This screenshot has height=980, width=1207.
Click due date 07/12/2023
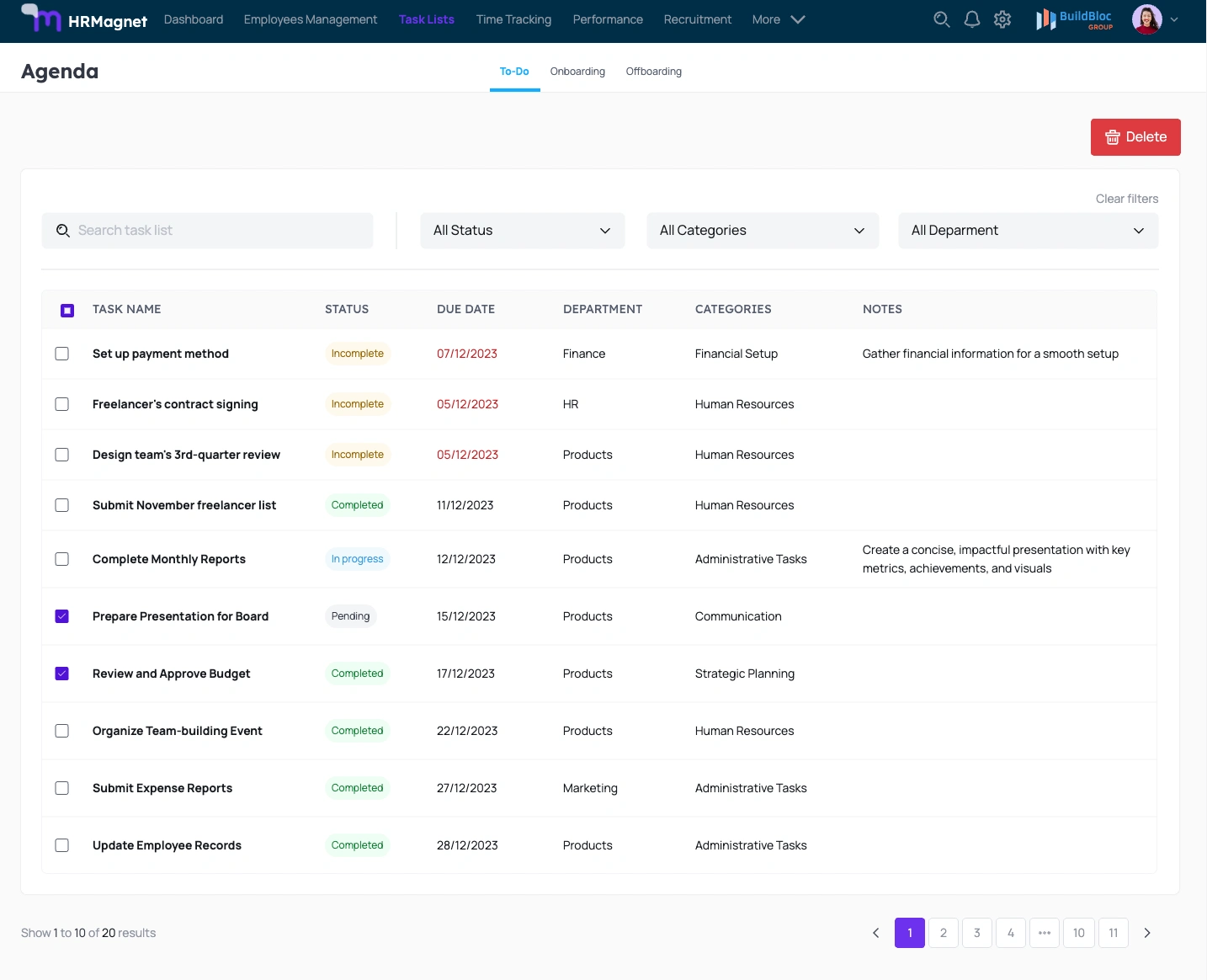(467, 354)
